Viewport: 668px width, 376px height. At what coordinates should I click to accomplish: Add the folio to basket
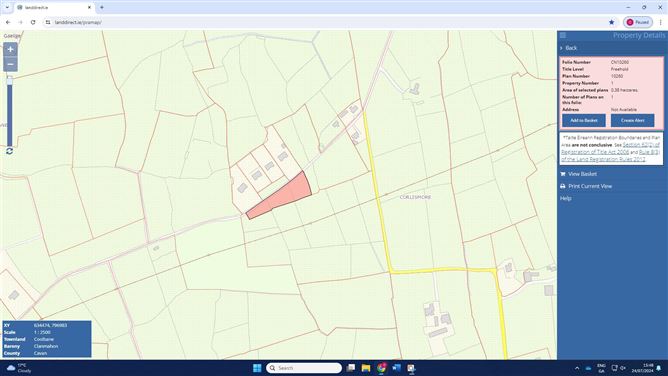tap(584, 121)
